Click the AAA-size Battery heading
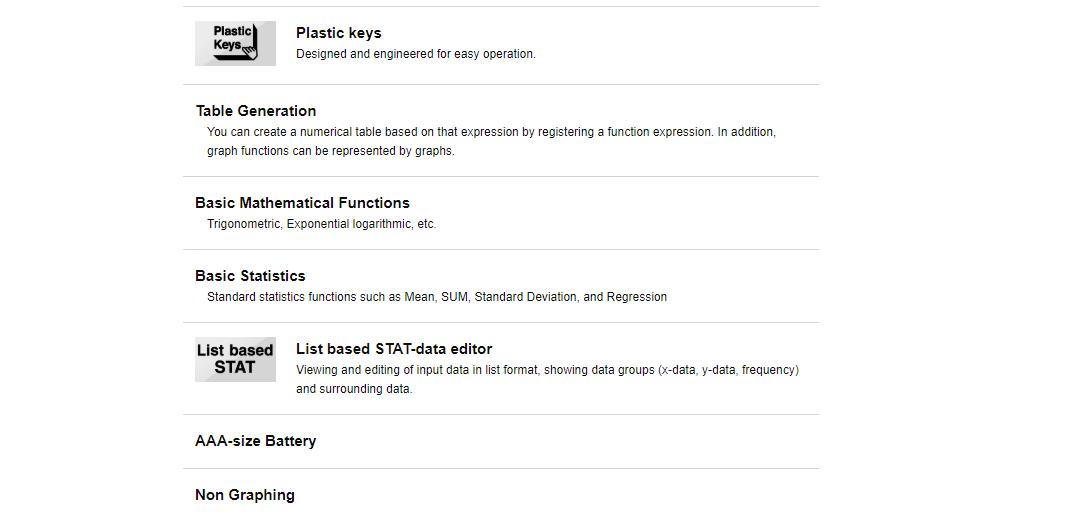This screenshot has width=1075, height=517. [x=256, y=441]
